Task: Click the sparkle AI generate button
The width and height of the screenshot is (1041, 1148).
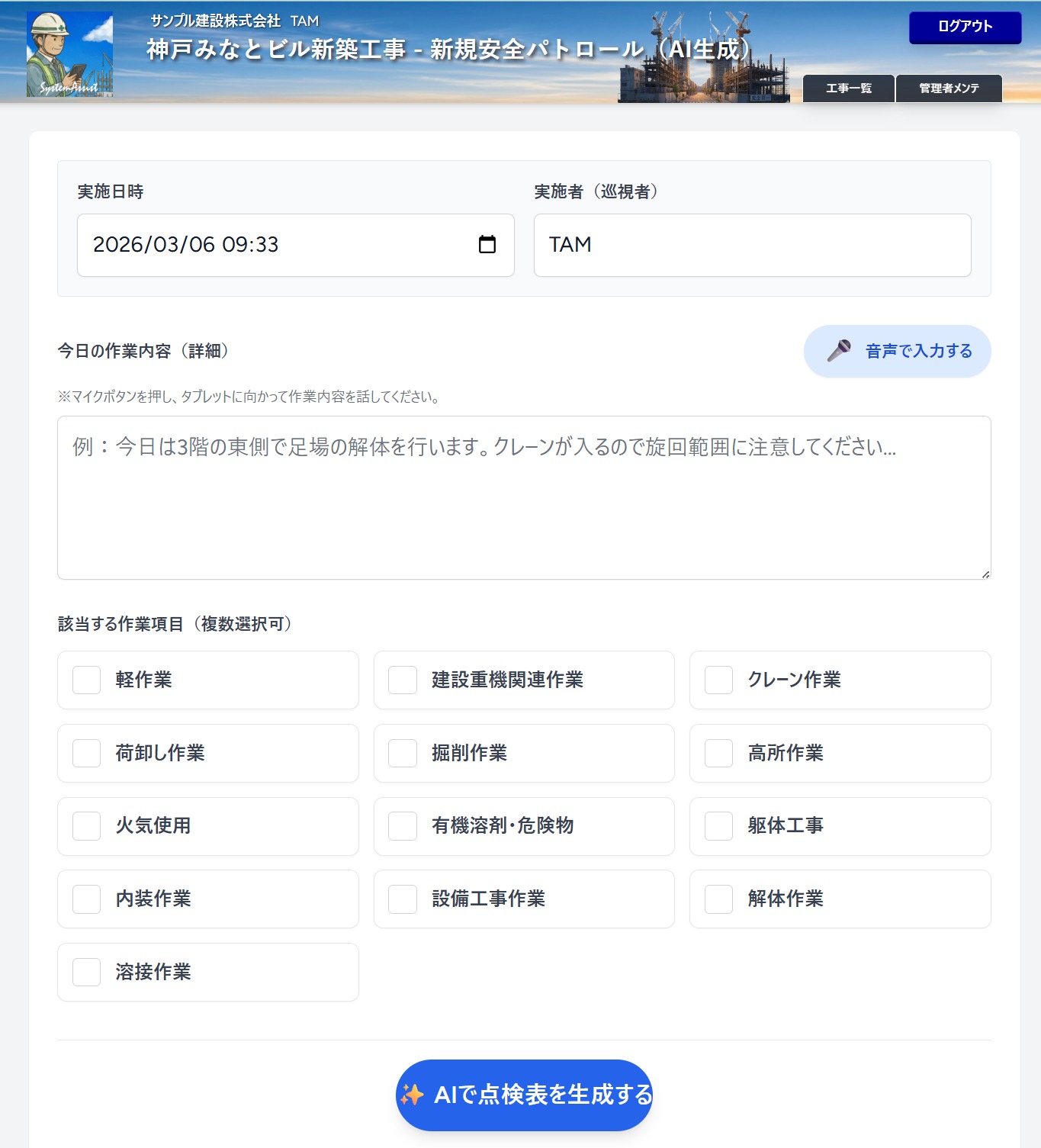Action: 524,1095
